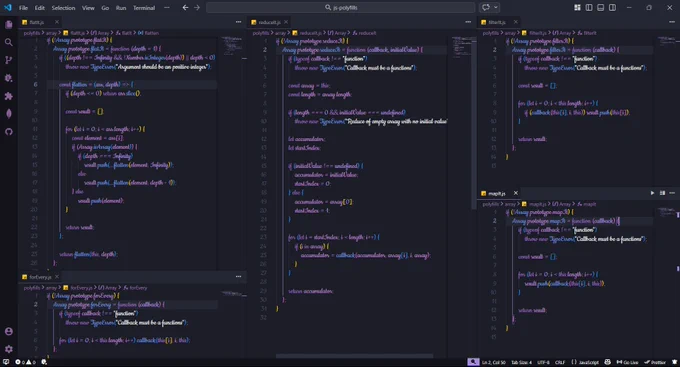This screenshot has height=367, width=680.
Task: Start the Go Live server
Action: (x=628, y=362)
